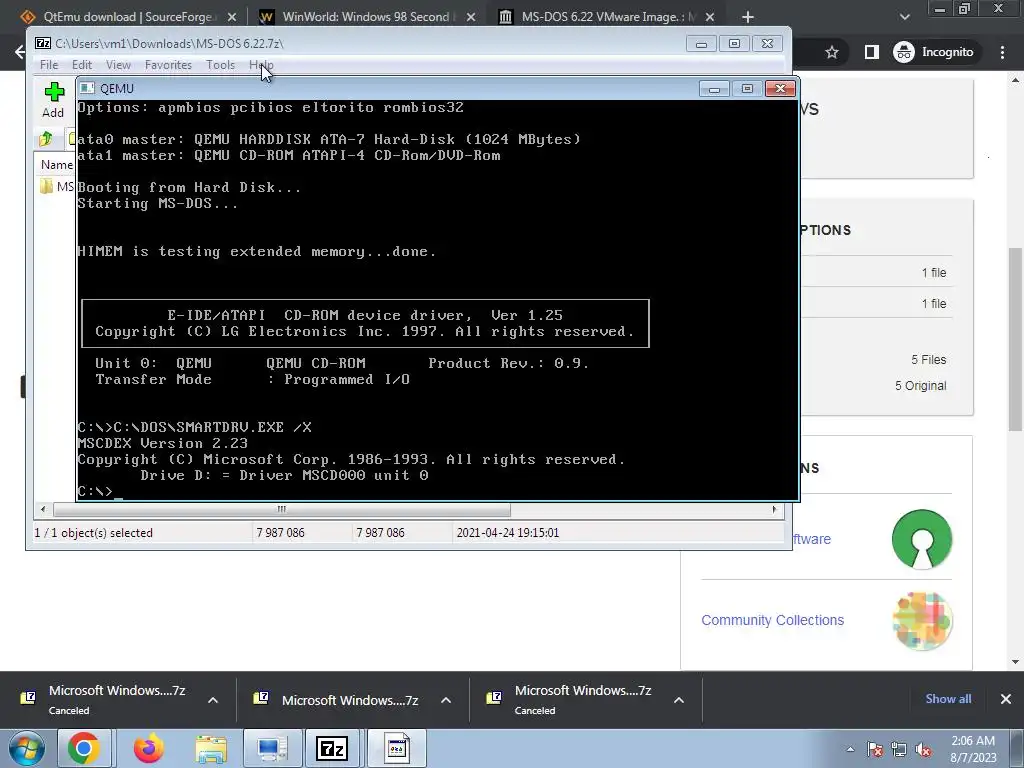Screen dimensions: 1024x768
Task: Toggle Chrome side panel icon
Action: pos(872,52)
